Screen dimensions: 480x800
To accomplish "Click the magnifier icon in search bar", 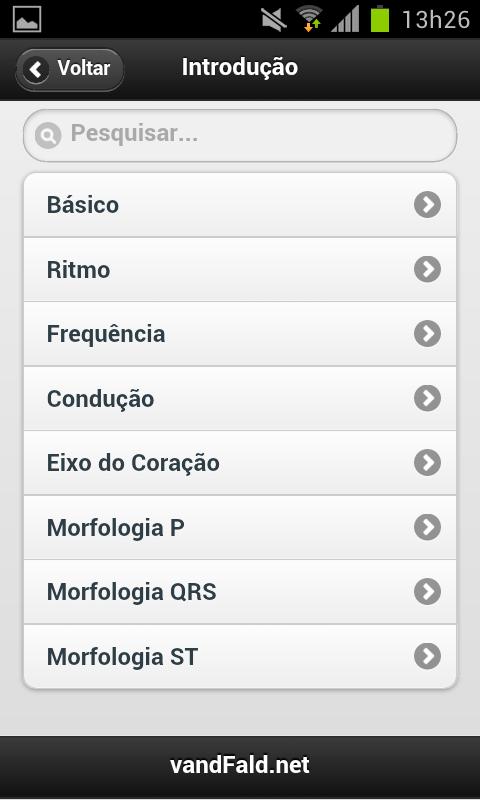I will click(x=48, y=135).
